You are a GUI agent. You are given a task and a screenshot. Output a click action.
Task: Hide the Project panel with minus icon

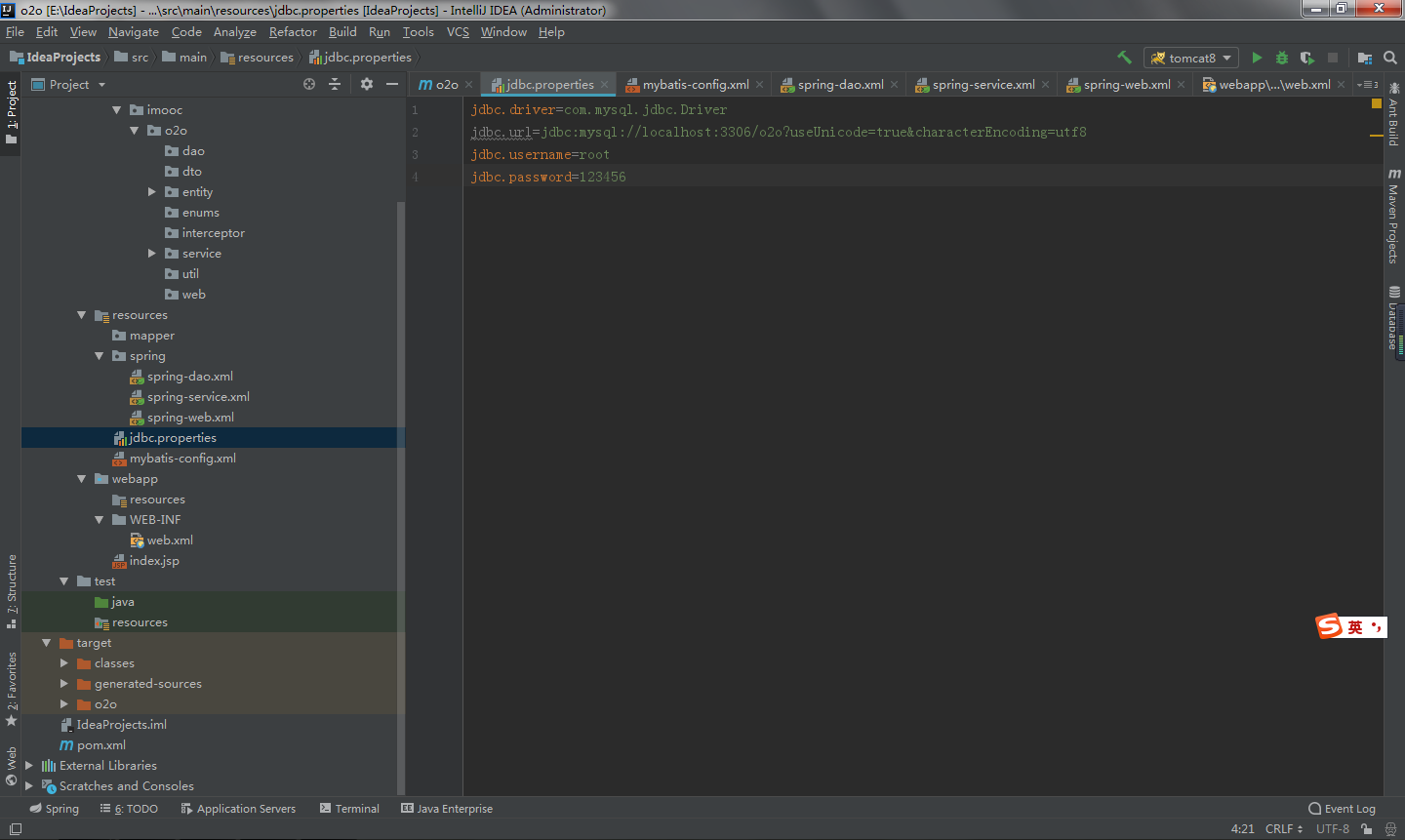[391, 84]
